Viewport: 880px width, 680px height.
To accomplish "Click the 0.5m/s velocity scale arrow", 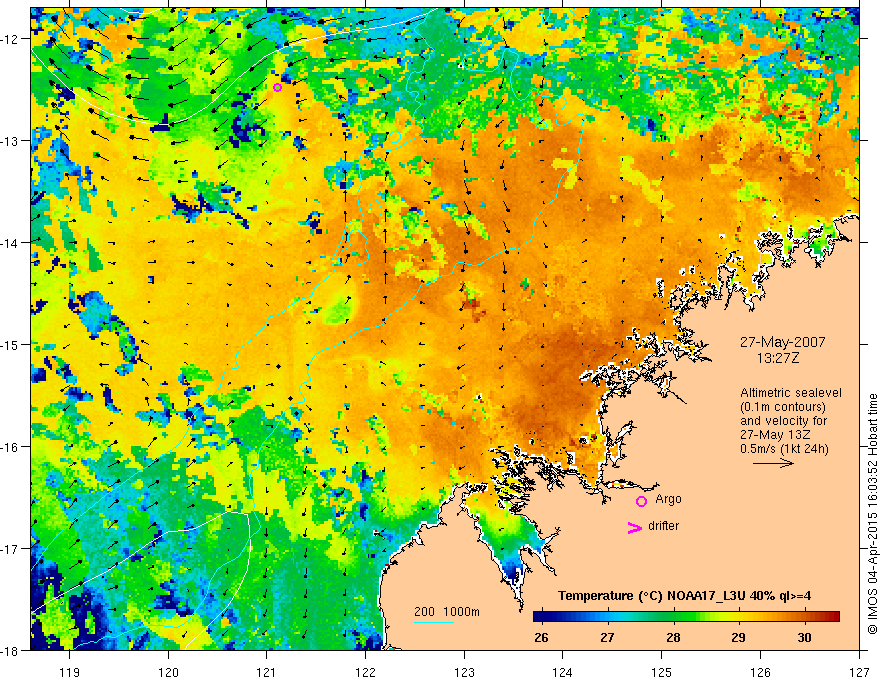I will coord(773,463).
